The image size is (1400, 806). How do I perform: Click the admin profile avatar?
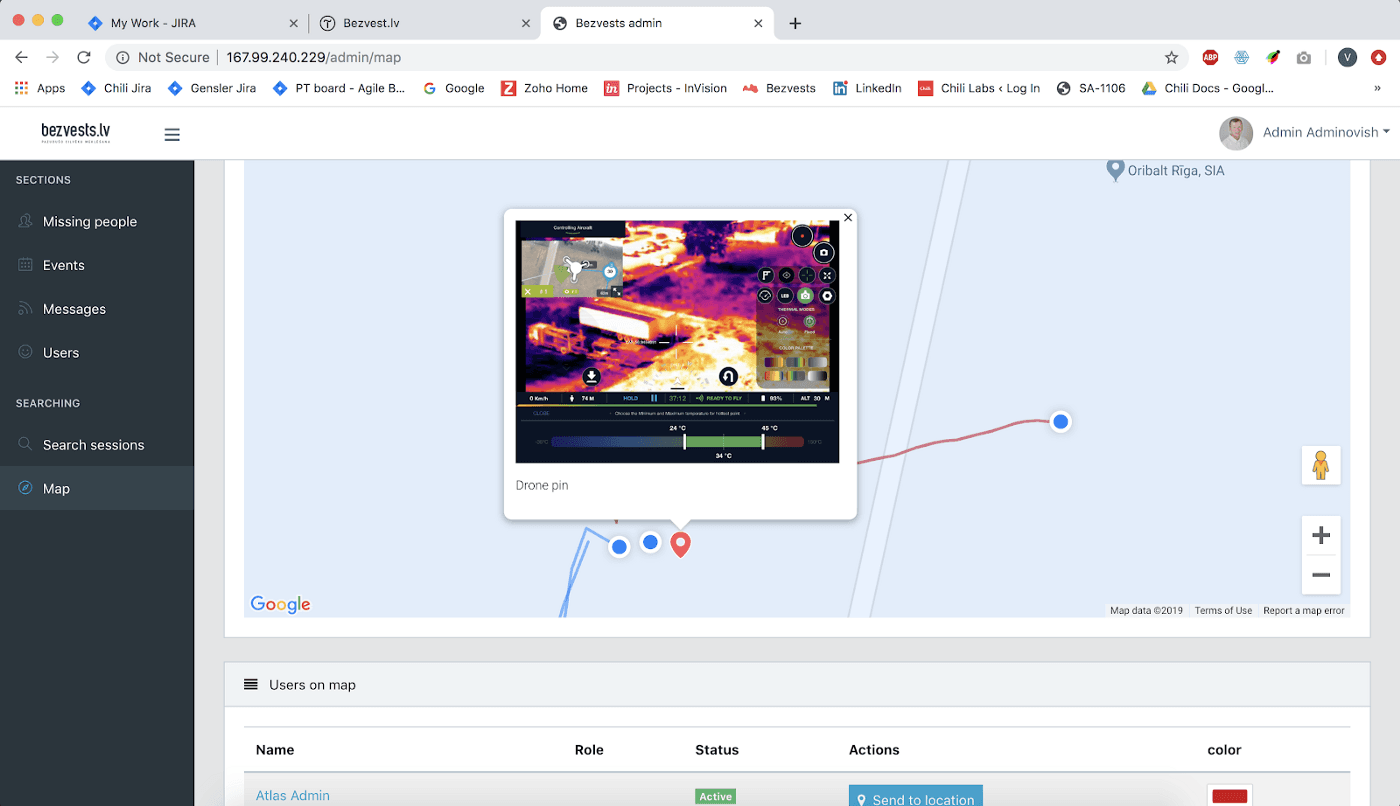(x=1236, y=133)
